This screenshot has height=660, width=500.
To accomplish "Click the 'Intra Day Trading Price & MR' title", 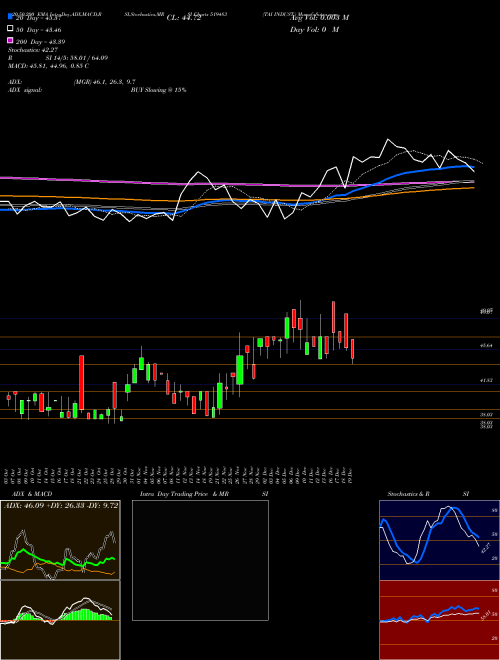I will [x=184, y=494].
